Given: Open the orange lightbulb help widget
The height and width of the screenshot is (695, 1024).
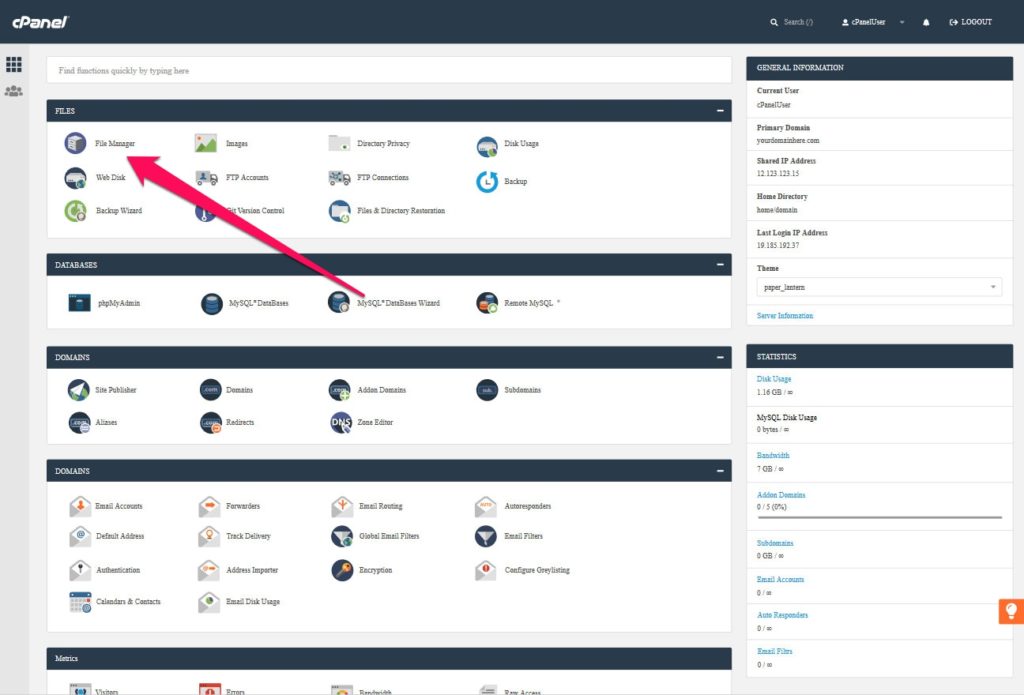Looking at the screenshot, I should point(1010,611).
